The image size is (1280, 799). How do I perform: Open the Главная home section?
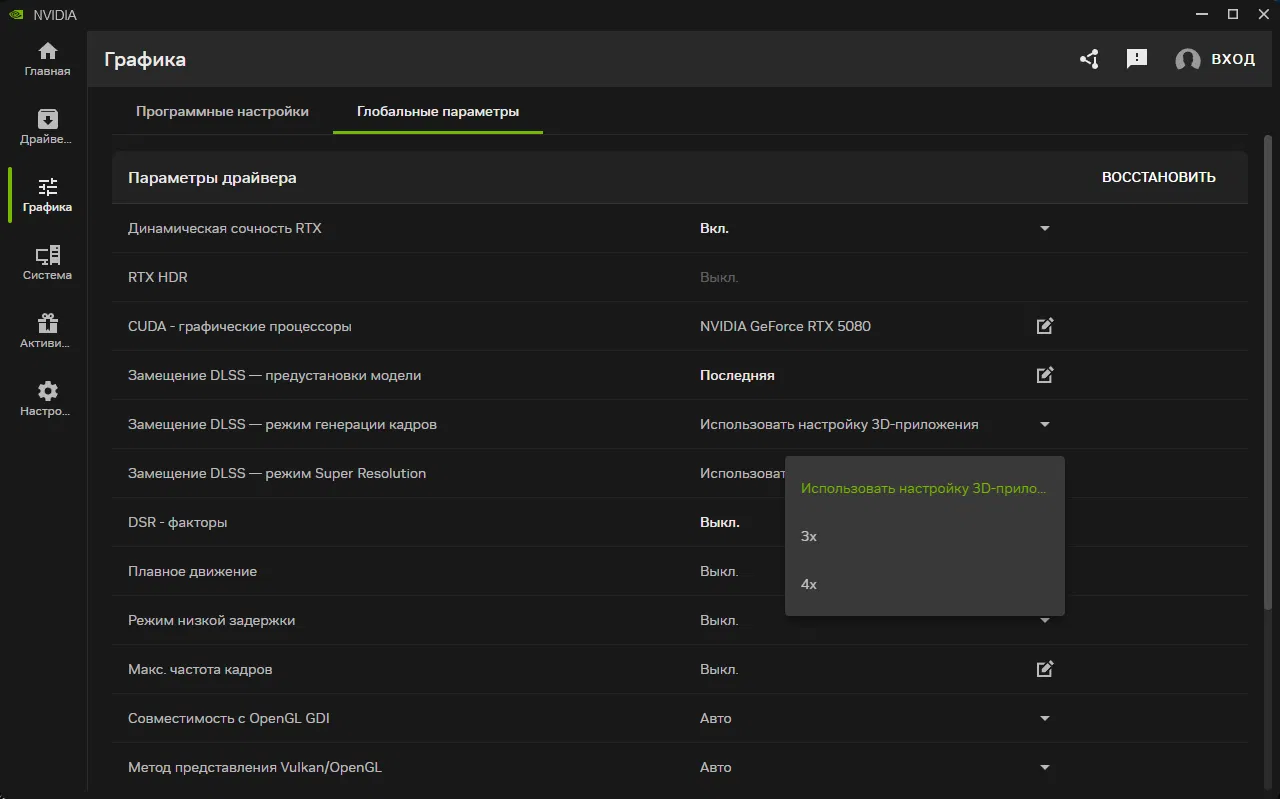47,59
